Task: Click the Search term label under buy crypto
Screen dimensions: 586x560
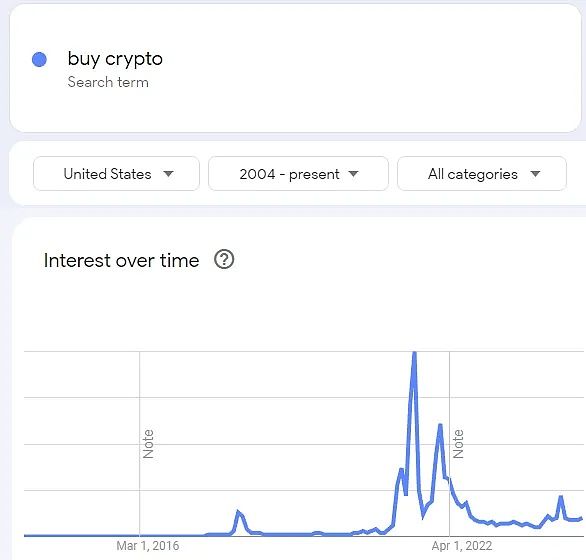Action: 108,82
